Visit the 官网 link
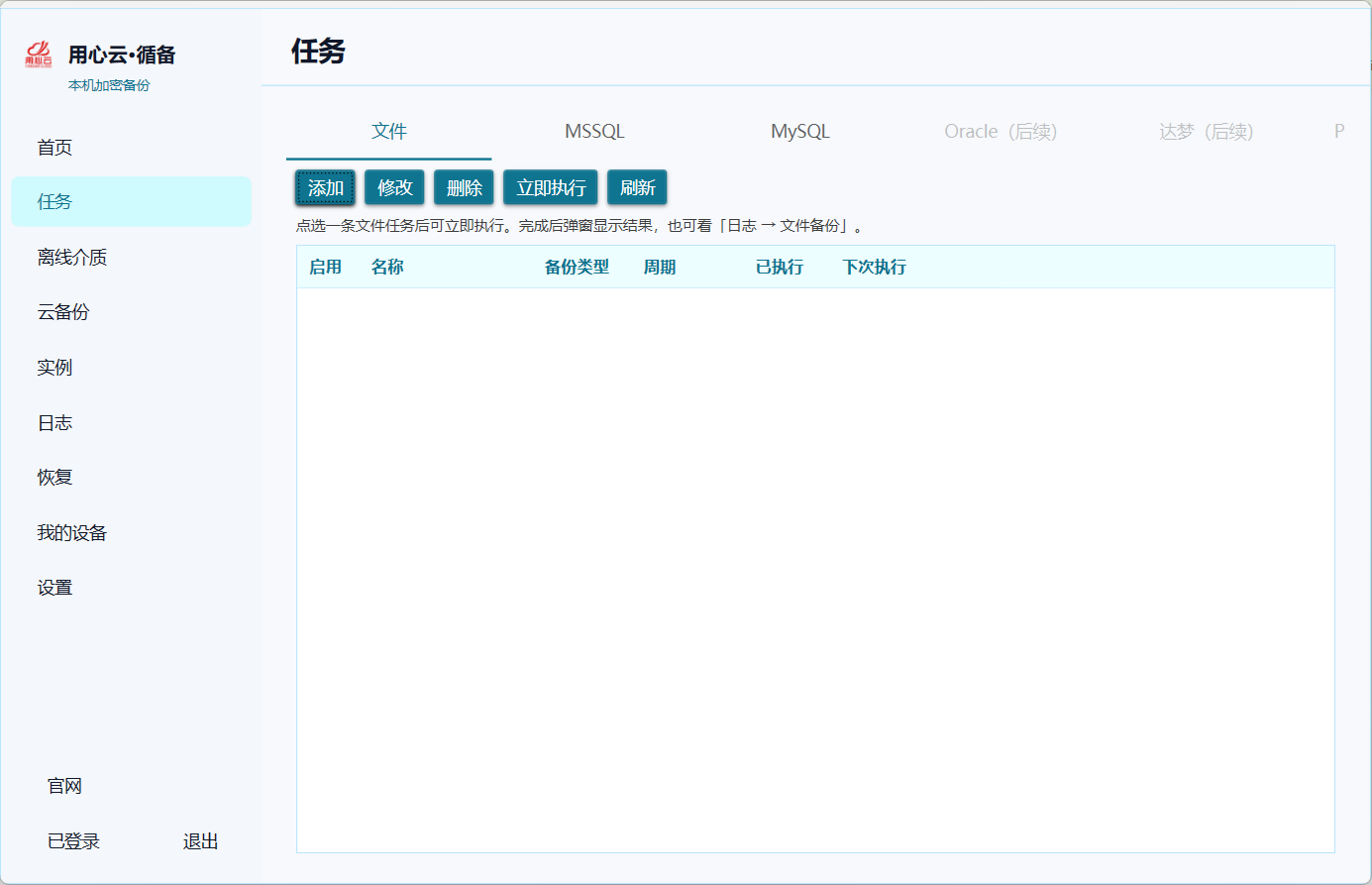Image resolution: width=1372 pixels, height=885 pixels. tap(64, 786)
